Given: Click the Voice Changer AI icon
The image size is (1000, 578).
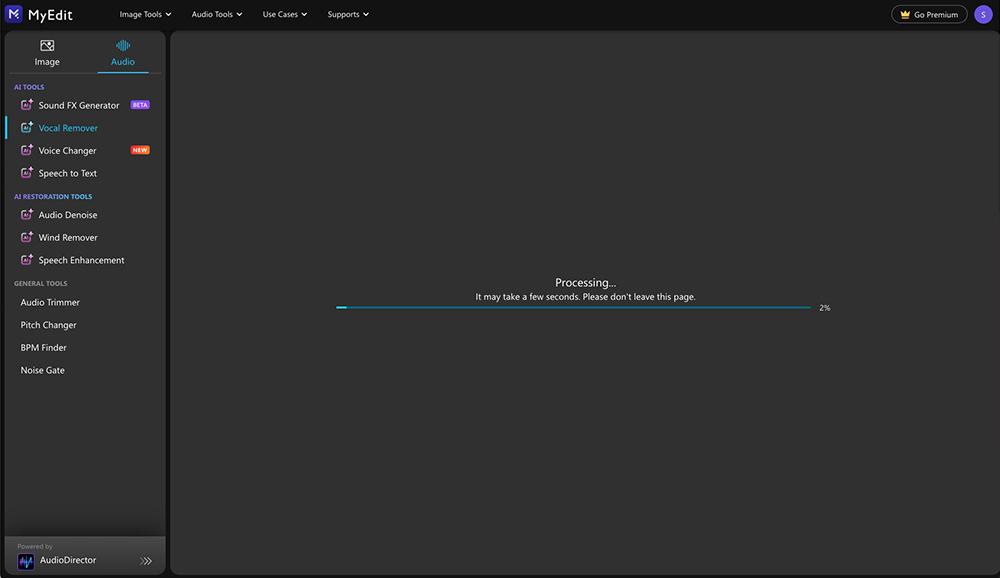Looking at the screenshot, I should 27,150.
